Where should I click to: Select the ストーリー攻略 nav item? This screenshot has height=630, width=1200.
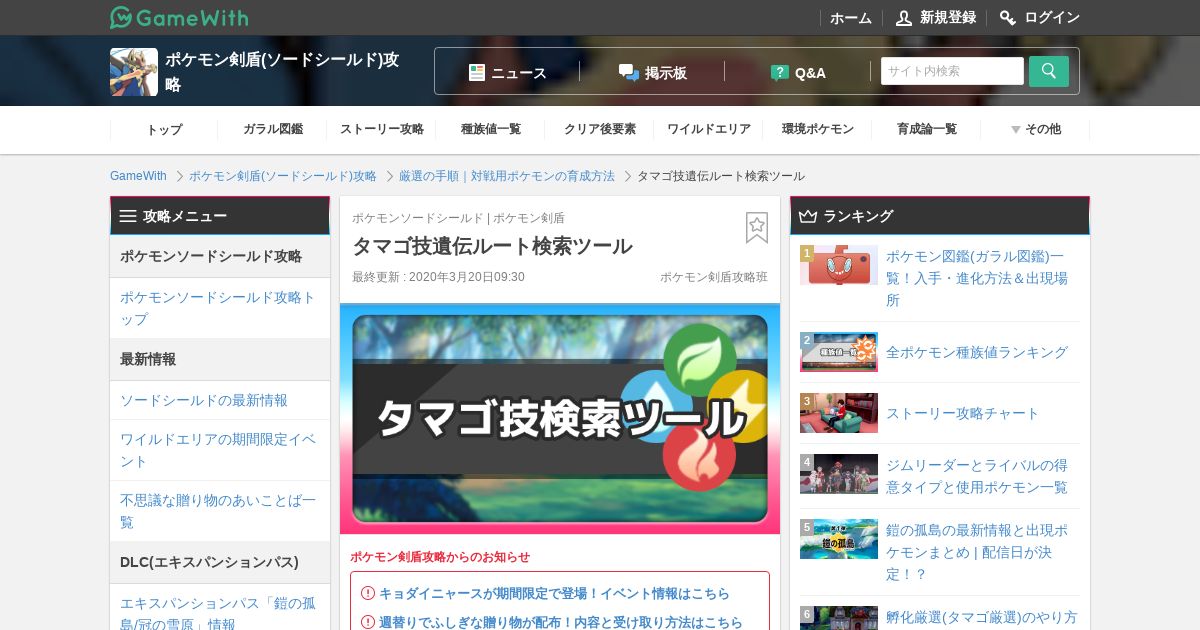pyautogui.click(x=382, y=129)
